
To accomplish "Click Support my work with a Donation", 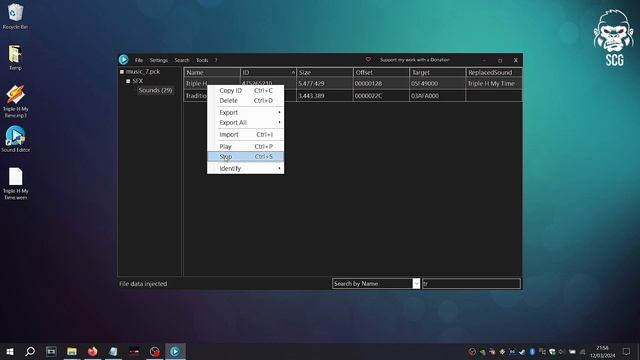I will click(415, 60).
